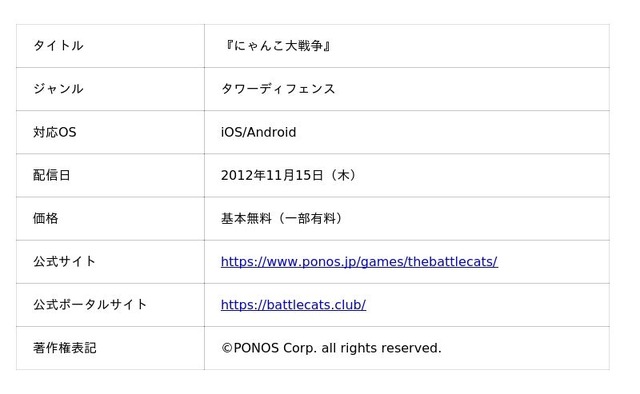Click the iOS/Android value text
This screenshot has width=640, height=394.
[258, 132]
